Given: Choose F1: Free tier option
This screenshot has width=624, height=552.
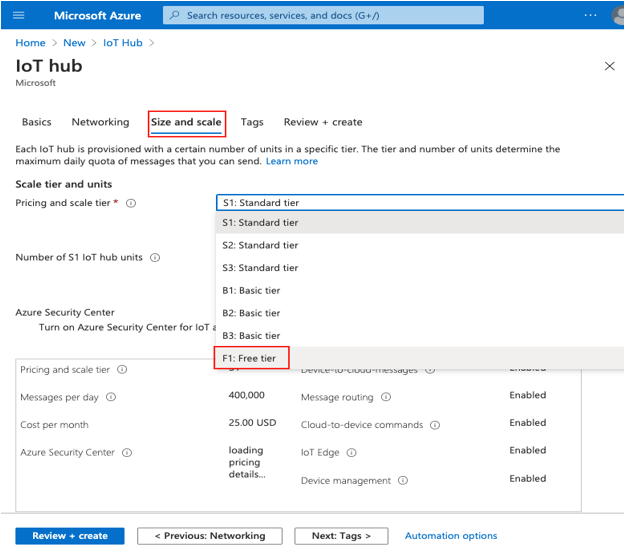Looking at the screenshot, I should [x=420, y=358].
